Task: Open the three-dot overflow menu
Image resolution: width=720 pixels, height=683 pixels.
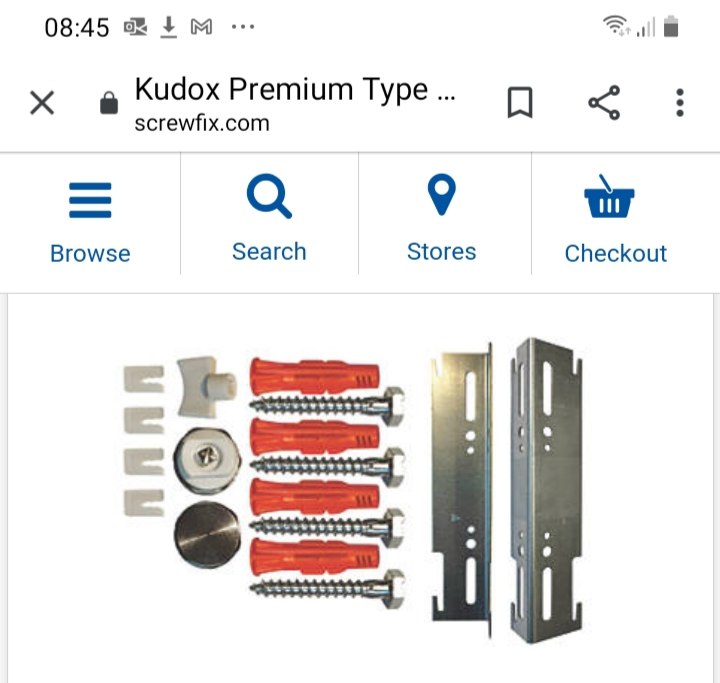Action: [x=680, y=102]
